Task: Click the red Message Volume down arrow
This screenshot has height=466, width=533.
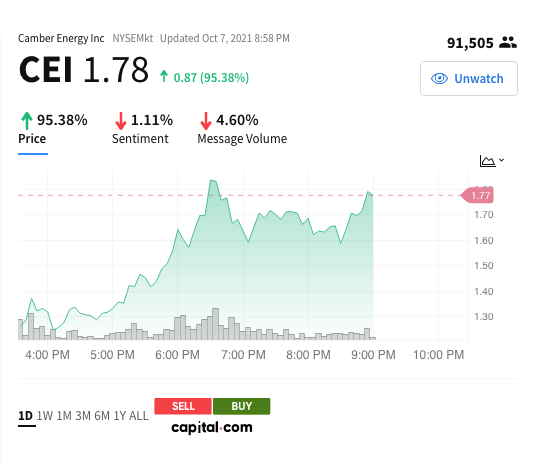Action: click(206, 121)
